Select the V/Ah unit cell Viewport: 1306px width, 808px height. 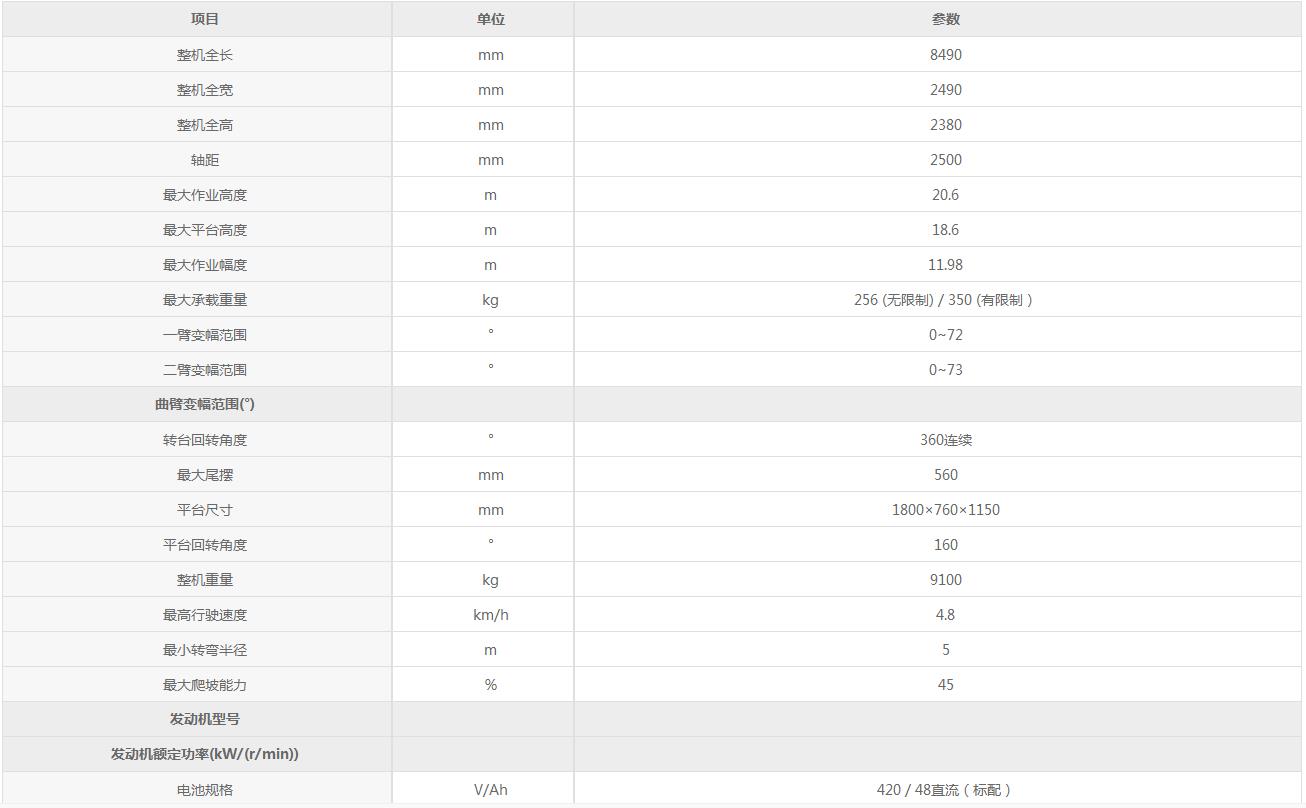pyautogui.click(x=490, y=790)
